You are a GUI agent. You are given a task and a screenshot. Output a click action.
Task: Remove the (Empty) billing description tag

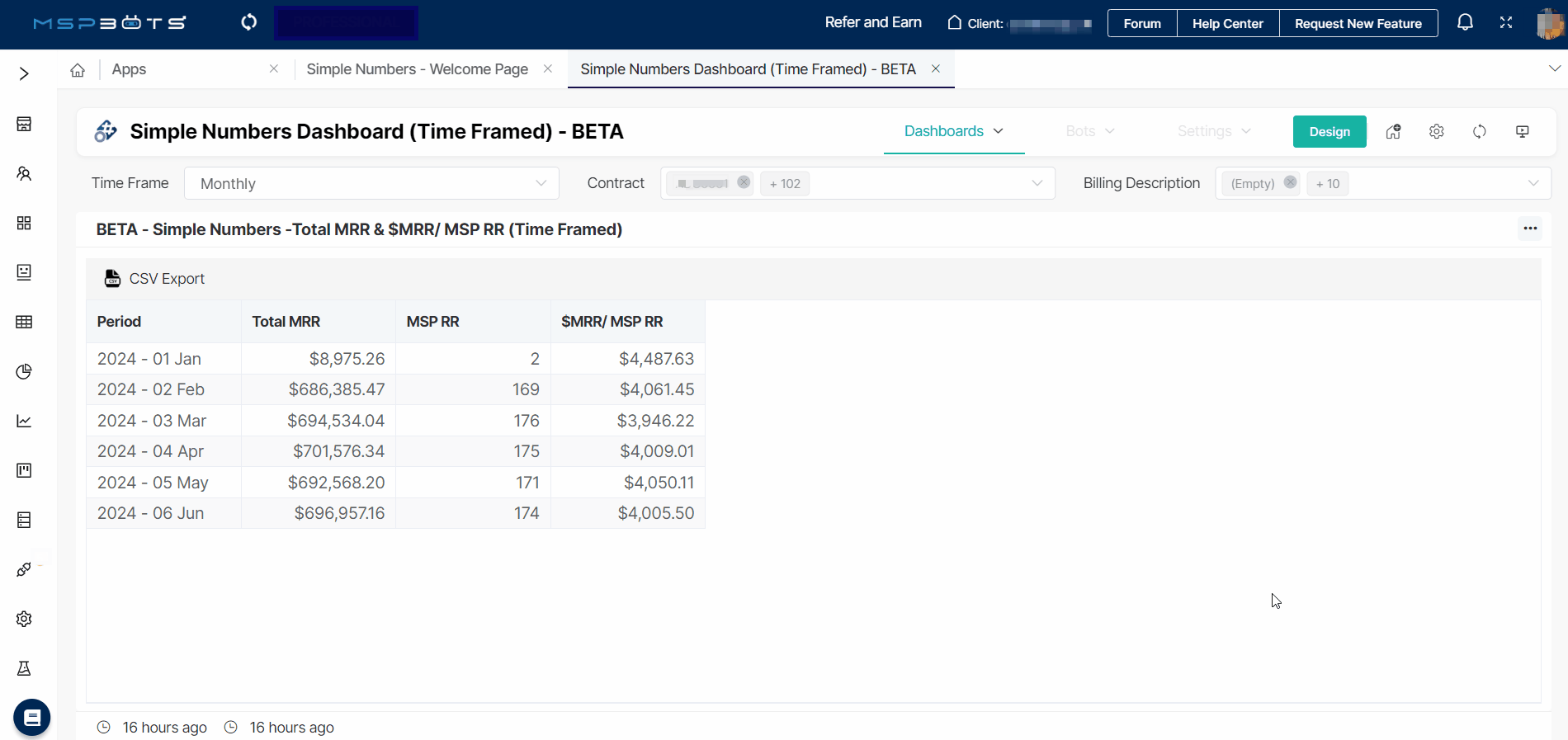1290,182
